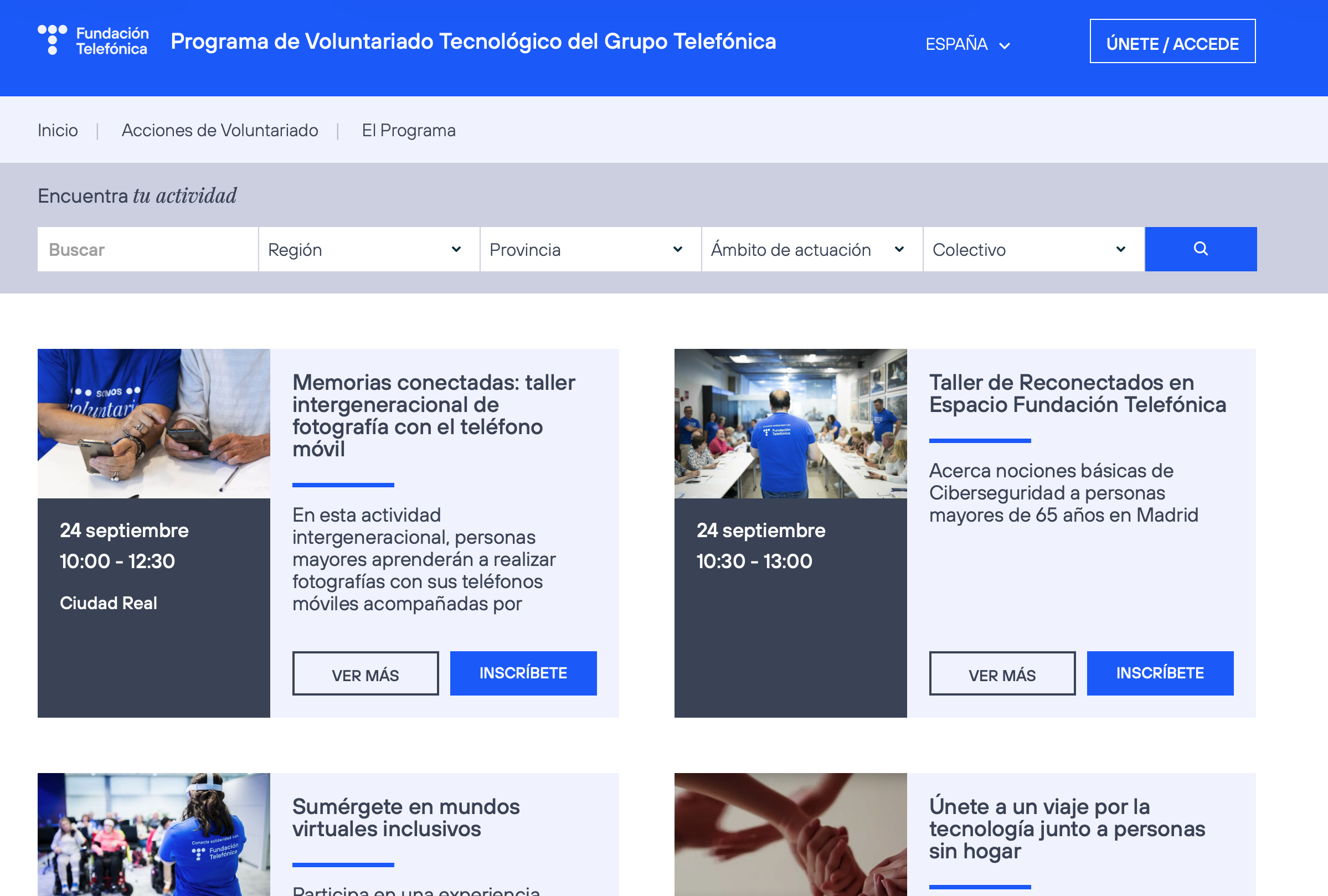Click the Encuentra tu actividad heading
Screen dimensions: 1328x896
click(137, 195)
